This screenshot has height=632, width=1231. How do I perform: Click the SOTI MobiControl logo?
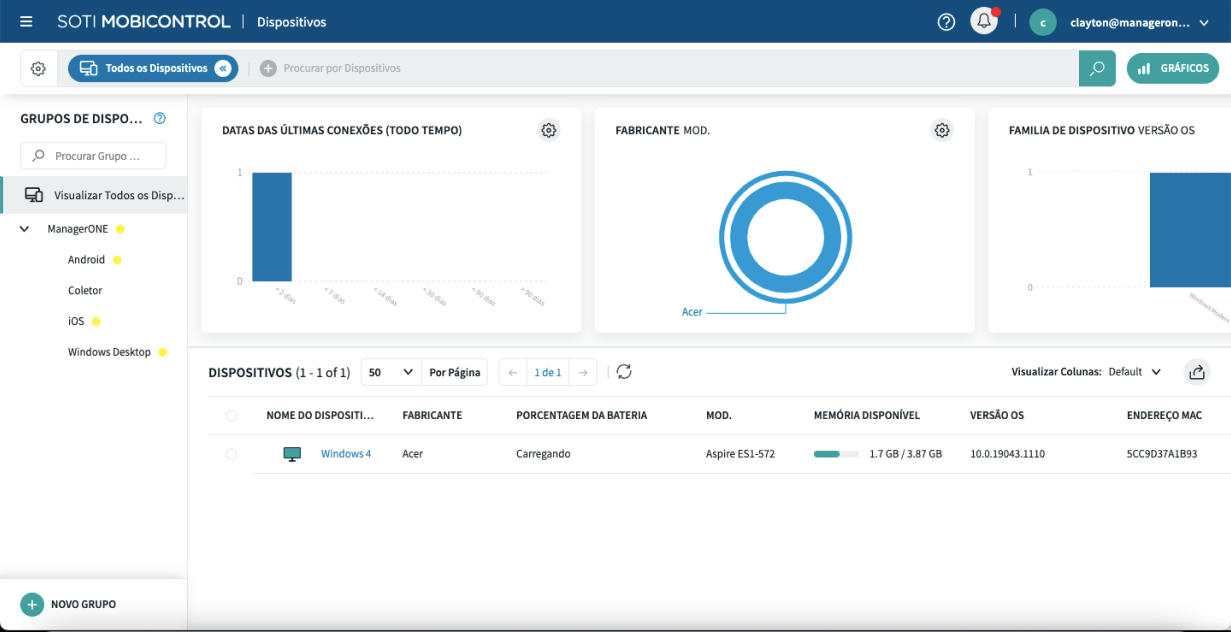(x=144, y=22)
